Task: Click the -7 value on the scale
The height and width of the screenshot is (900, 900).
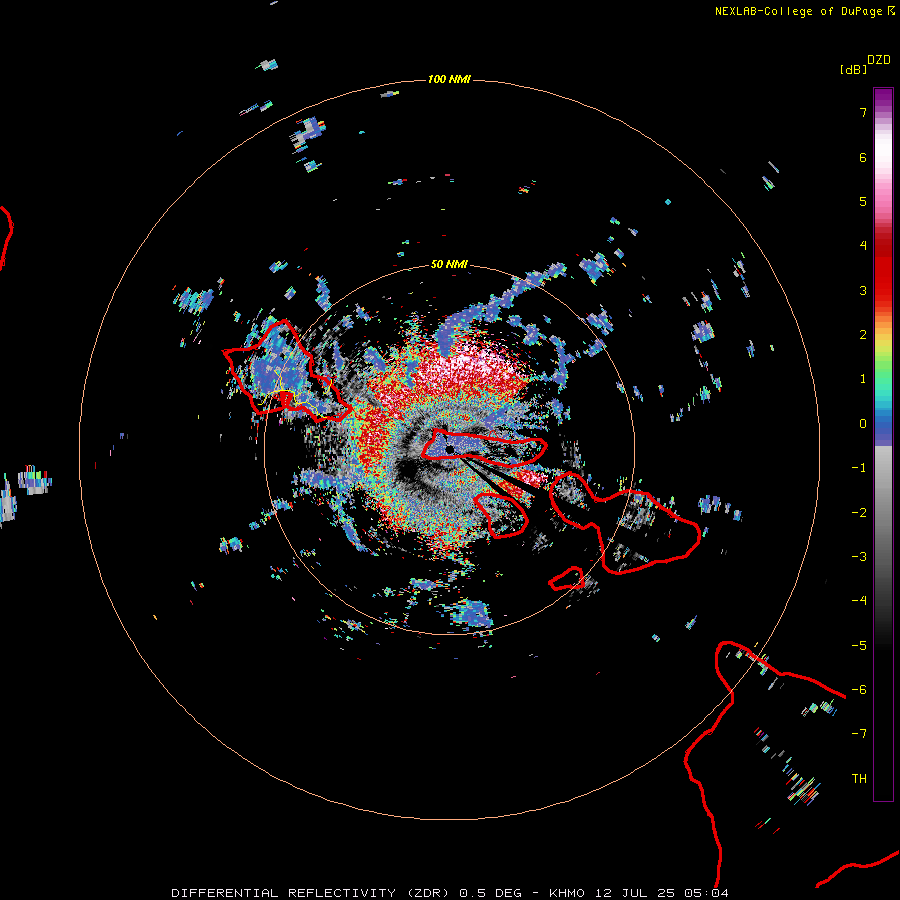Action: point(859,734)
